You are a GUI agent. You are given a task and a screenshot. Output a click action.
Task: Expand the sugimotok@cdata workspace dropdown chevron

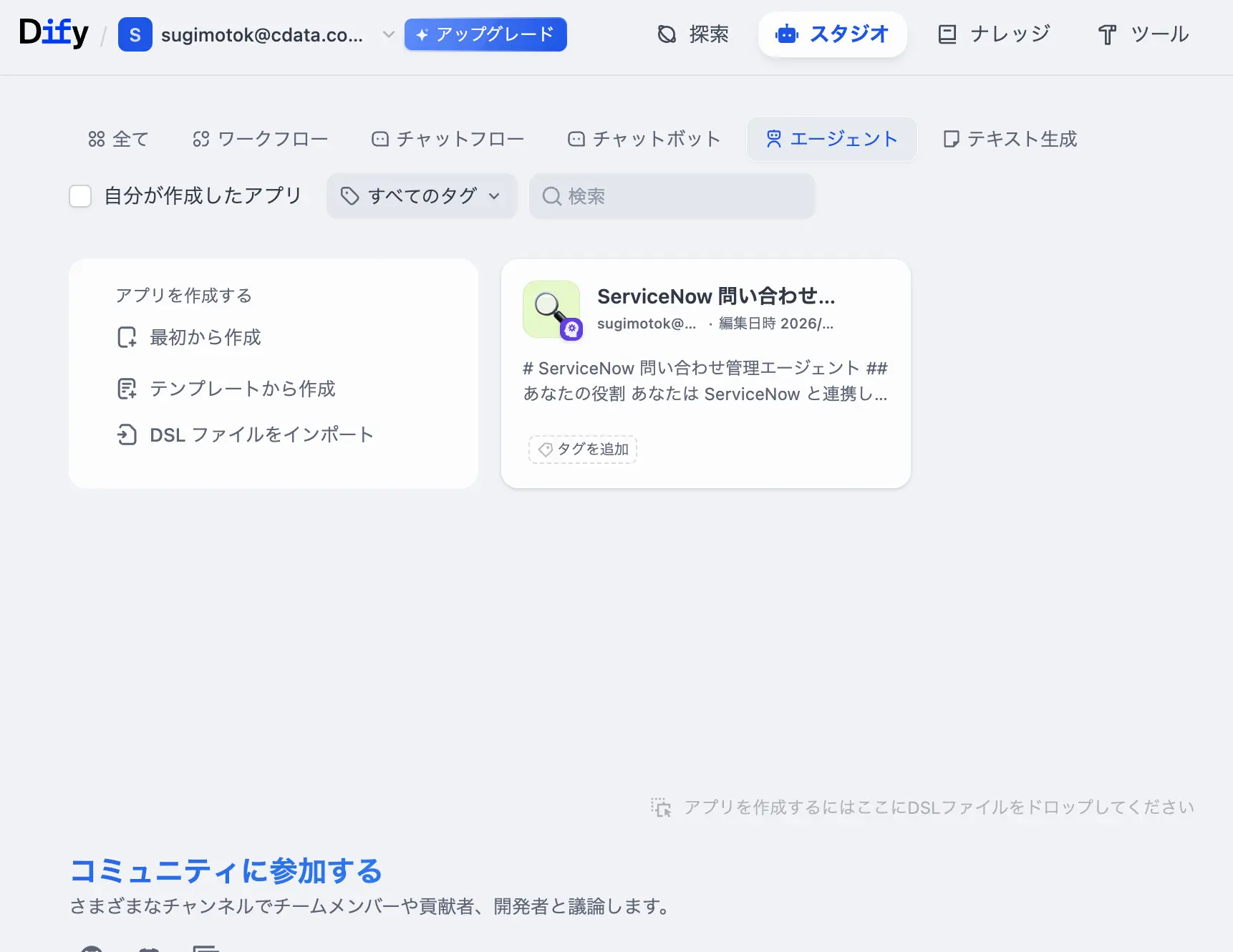[388, 34]
